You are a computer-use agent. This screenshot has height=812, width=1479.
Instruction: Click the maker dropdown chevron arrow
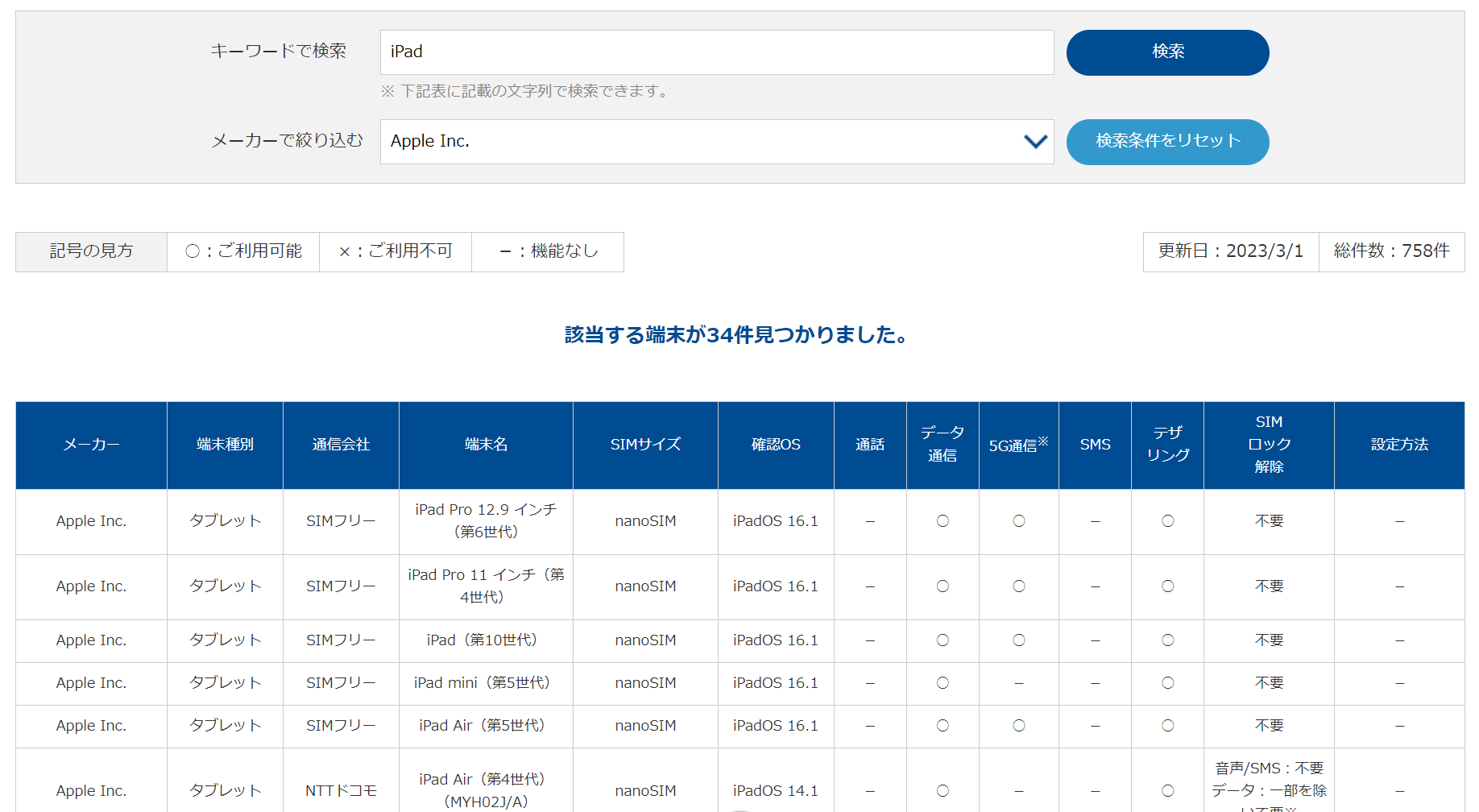pyautogui.click(x=1035, y=142)
